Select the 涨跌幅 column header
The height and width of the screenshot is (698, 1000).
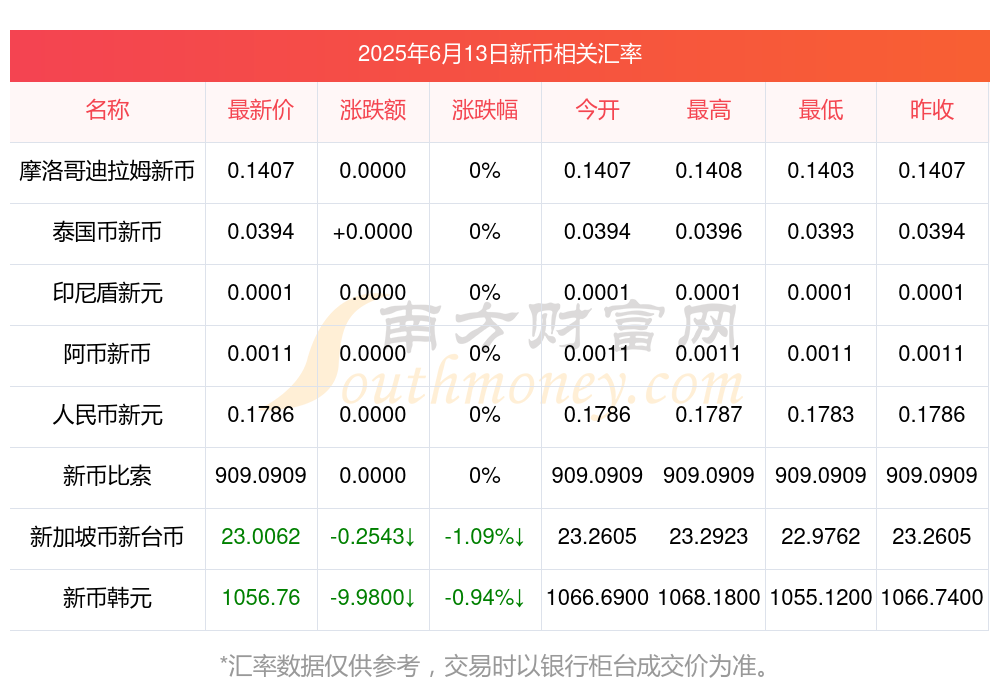(x=485, y=110)
